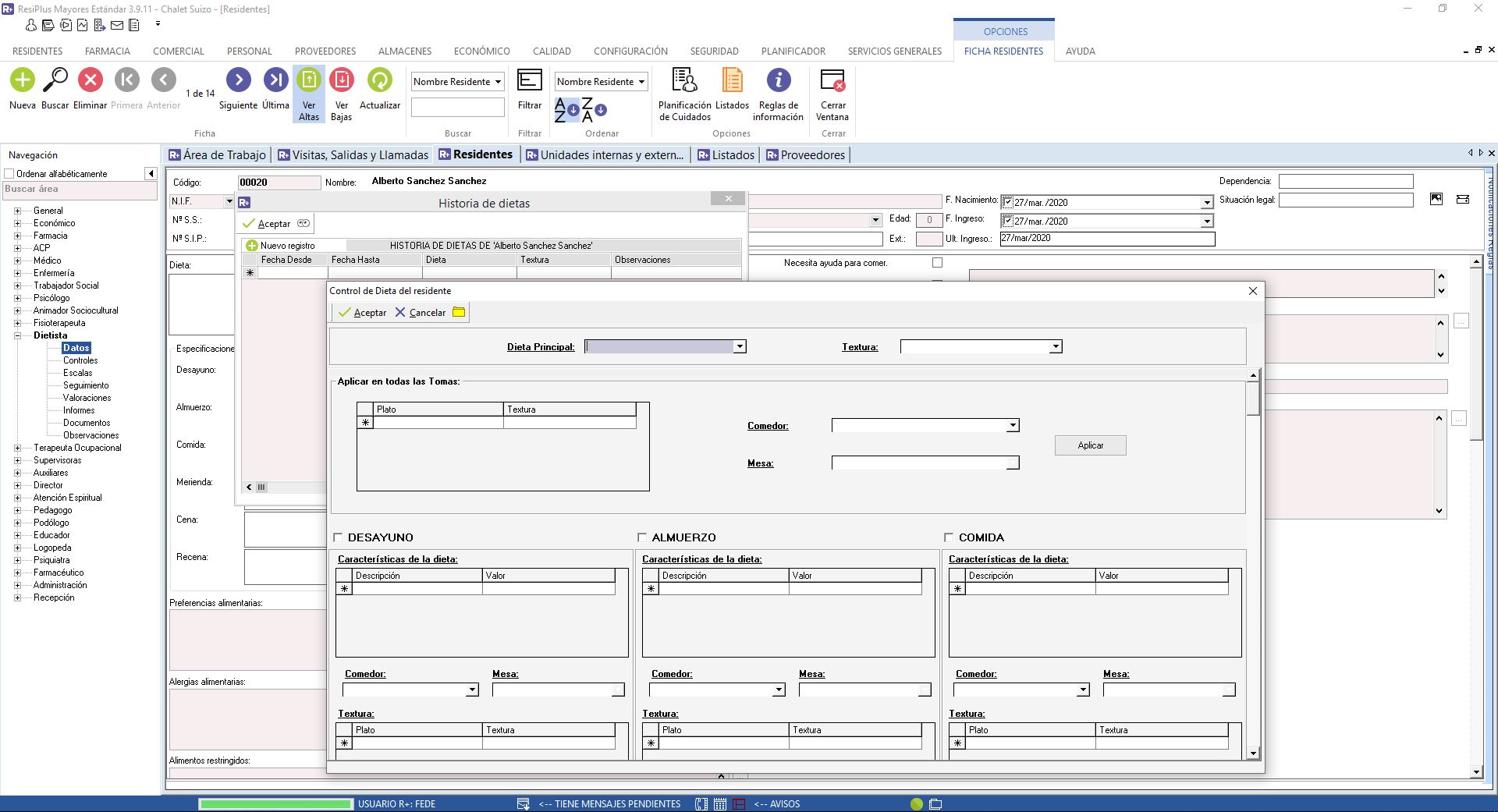
Task: Jump to Última record icon
Action: coord(275,80)
